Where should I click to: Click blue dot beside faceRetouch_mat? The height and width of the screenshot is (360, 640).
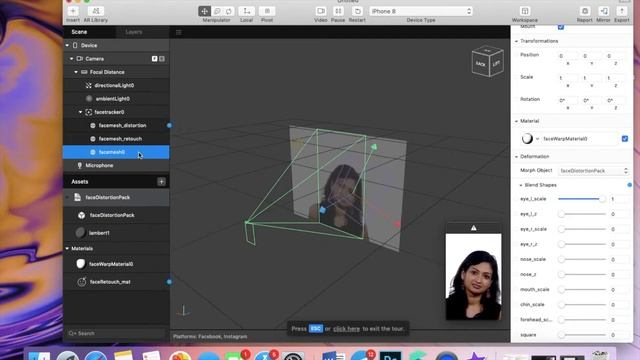coord(169,282)
